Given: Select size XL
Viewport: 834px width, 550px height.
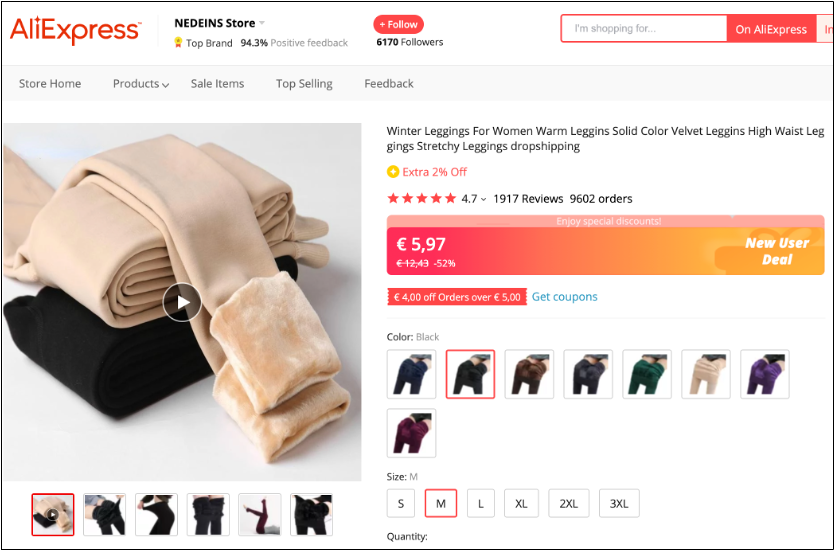Looking at the screenshot, I should coord(521,503).
